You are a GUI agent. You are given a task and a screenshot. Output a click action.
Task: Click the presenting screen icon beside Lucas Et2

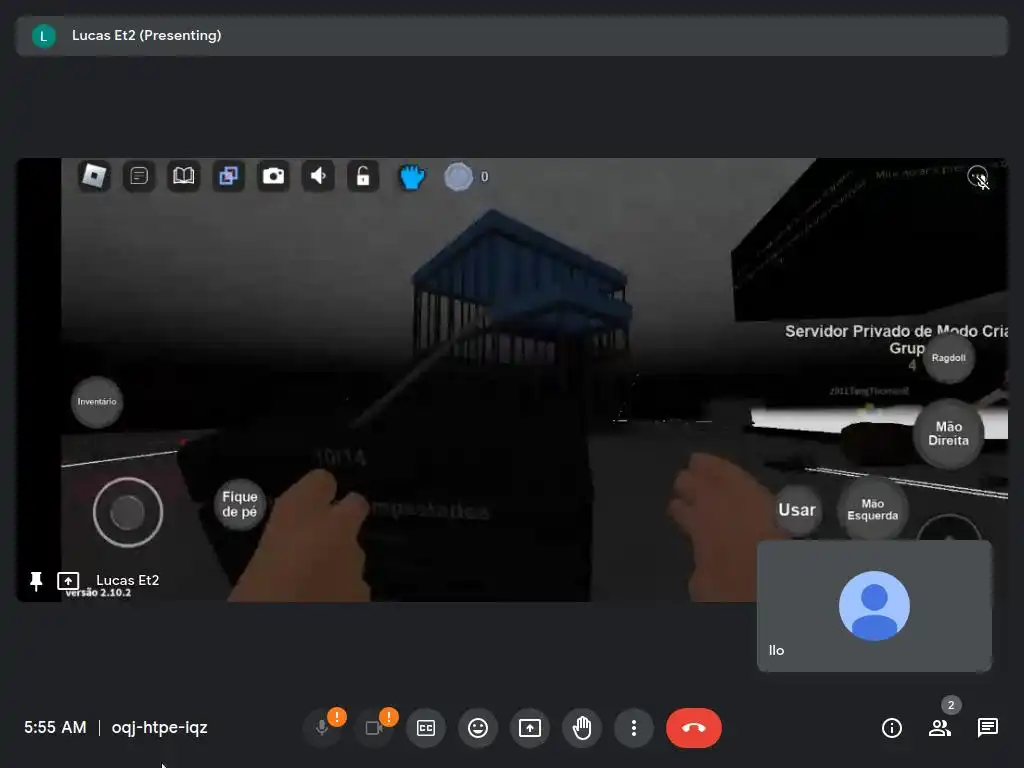click(68, 581)
